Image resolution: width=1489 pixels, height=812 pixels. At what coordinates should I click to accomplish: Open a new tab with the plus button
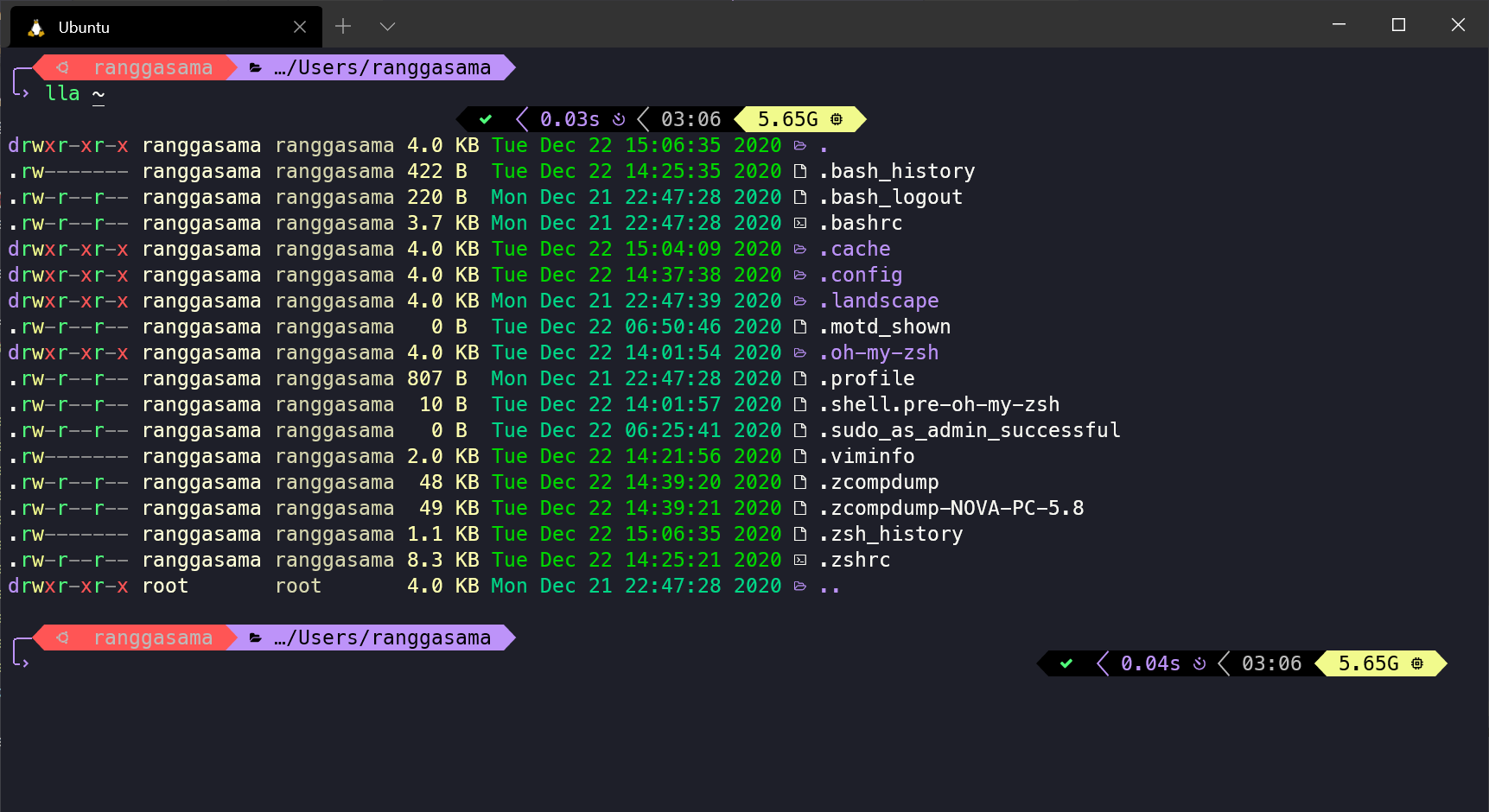343,26
